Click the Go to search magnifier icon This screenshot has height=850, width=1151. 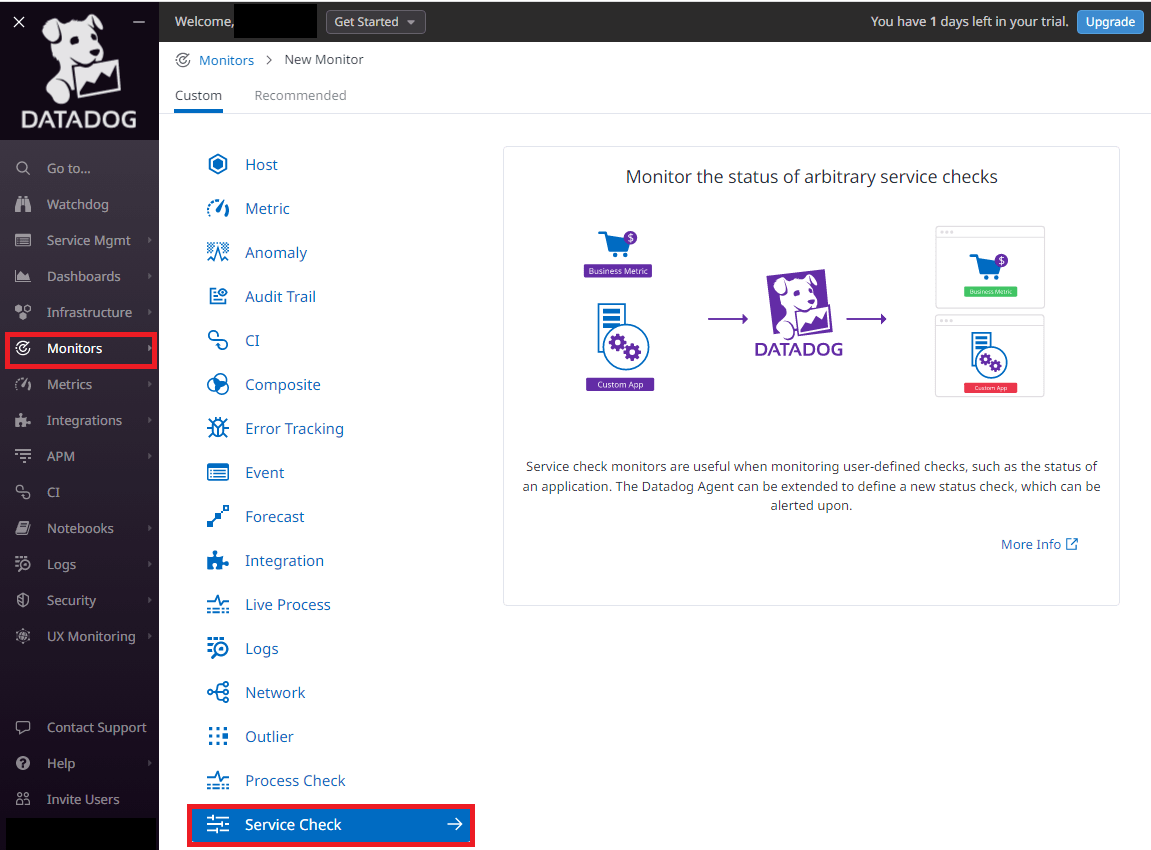(x=23, y=168)
